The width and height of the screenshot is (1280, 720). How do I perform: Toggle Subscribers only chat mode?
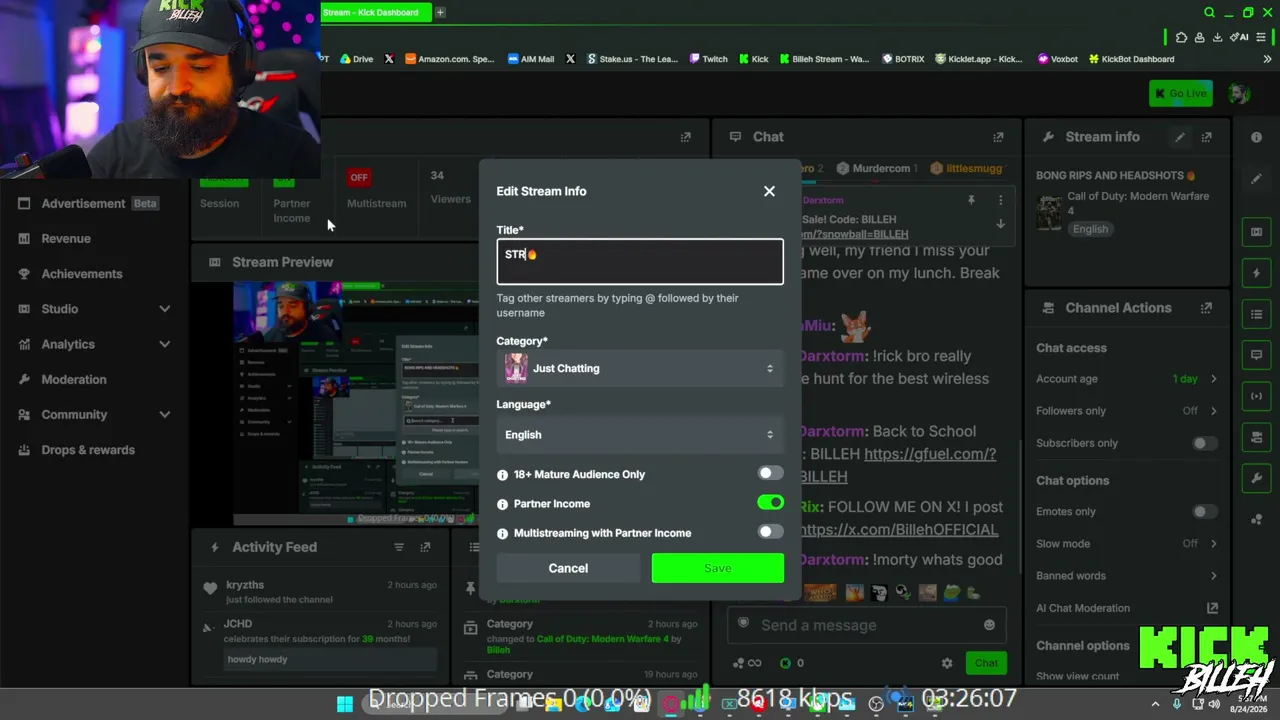1204,443
